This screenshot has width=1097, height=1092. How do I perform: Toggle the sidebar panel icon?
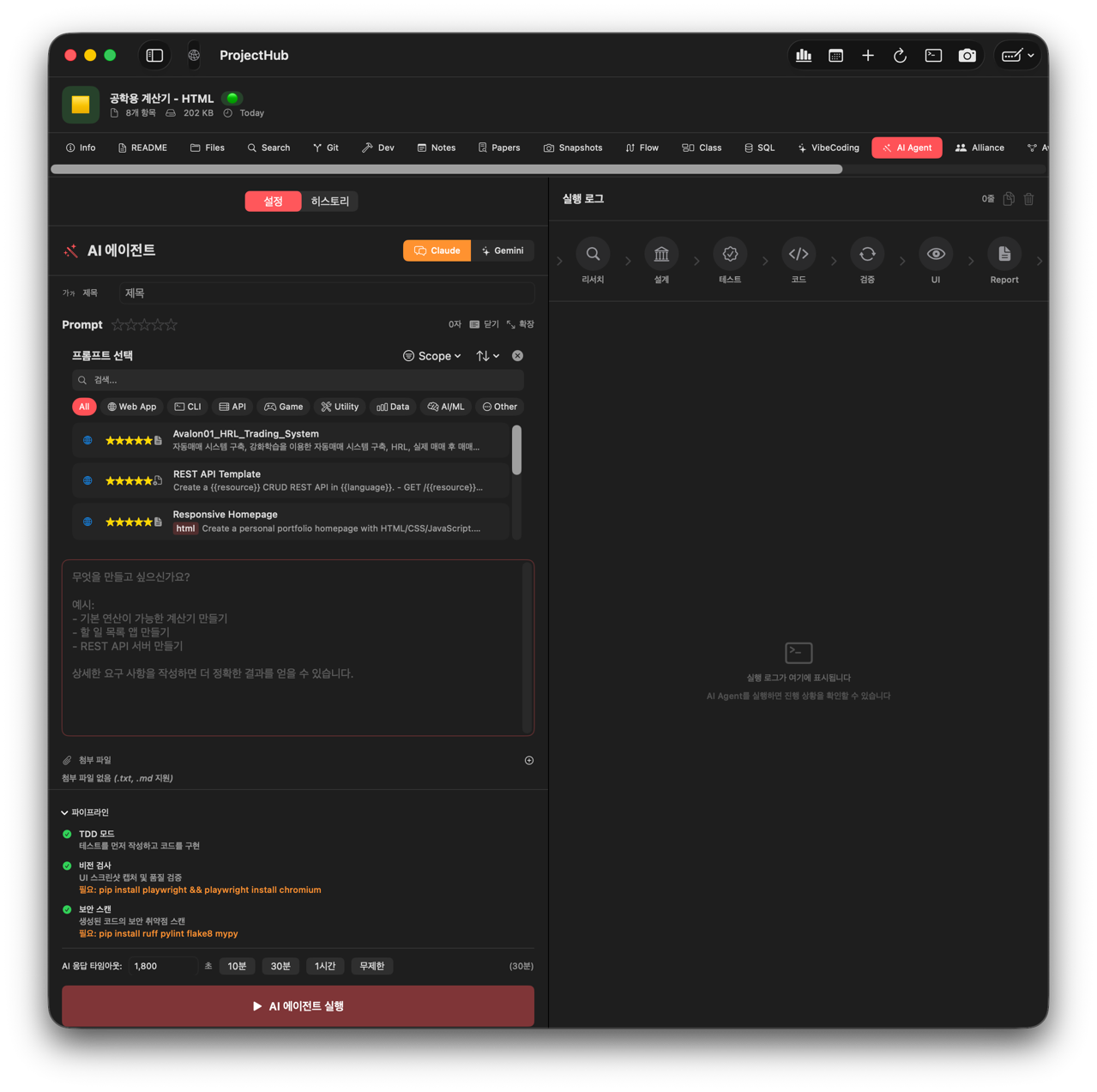154,56
